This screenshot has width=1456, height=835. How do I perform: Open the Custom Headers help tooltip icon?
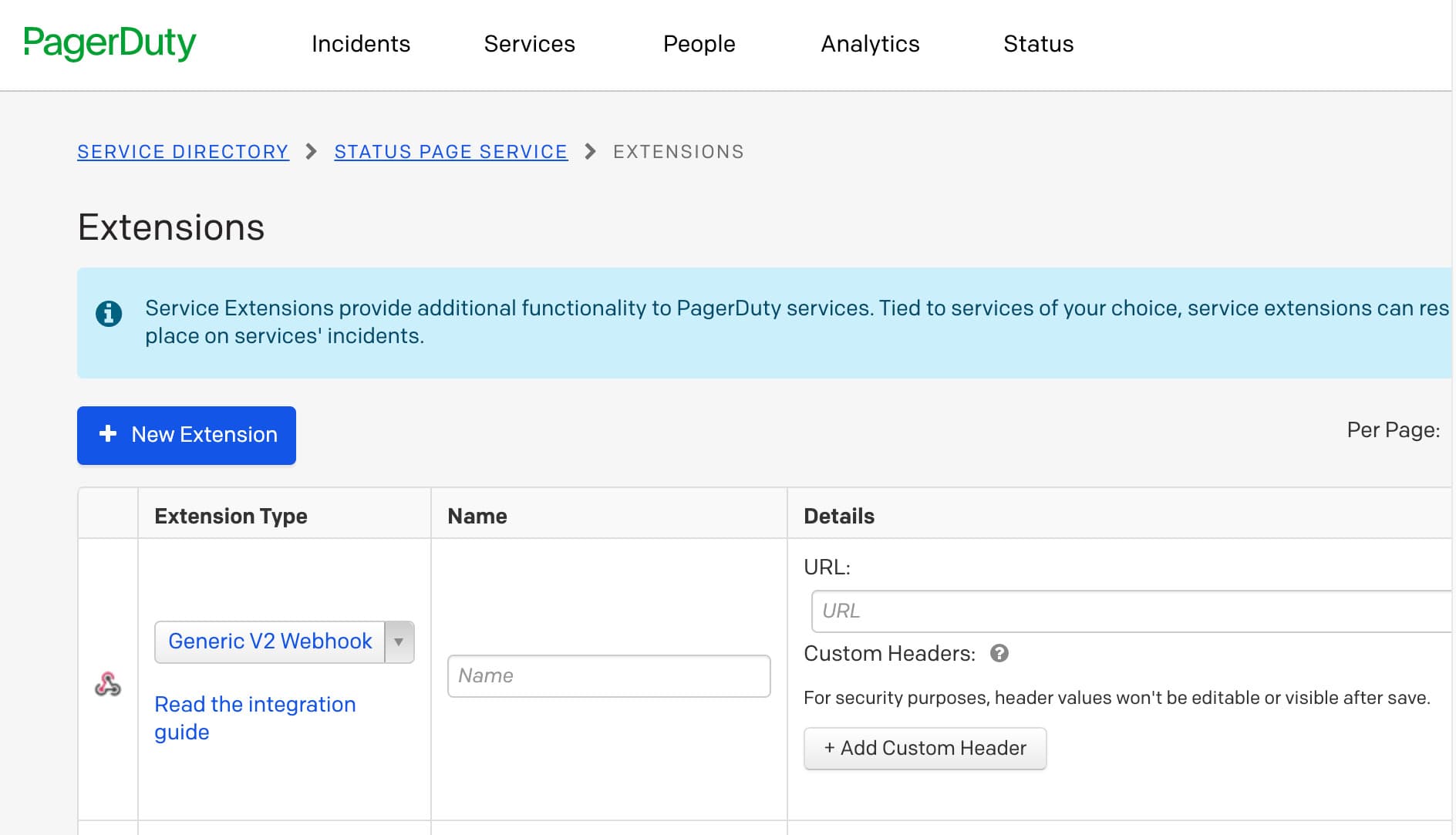1000,654
